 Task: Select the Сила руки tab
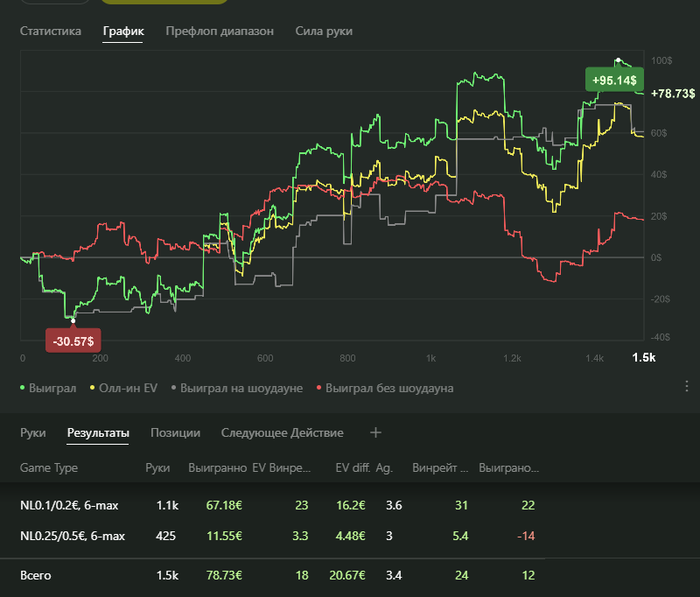click(324, 31)
